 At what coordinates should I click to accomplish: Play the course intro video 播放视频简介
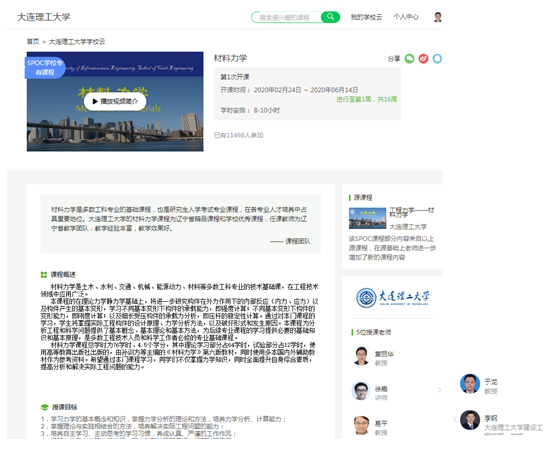click(115, 101)
